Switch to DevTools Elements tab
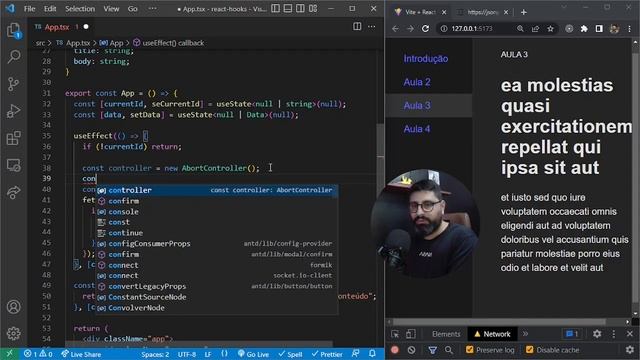This screenshot has width=640, height=360. click(446, 334)
